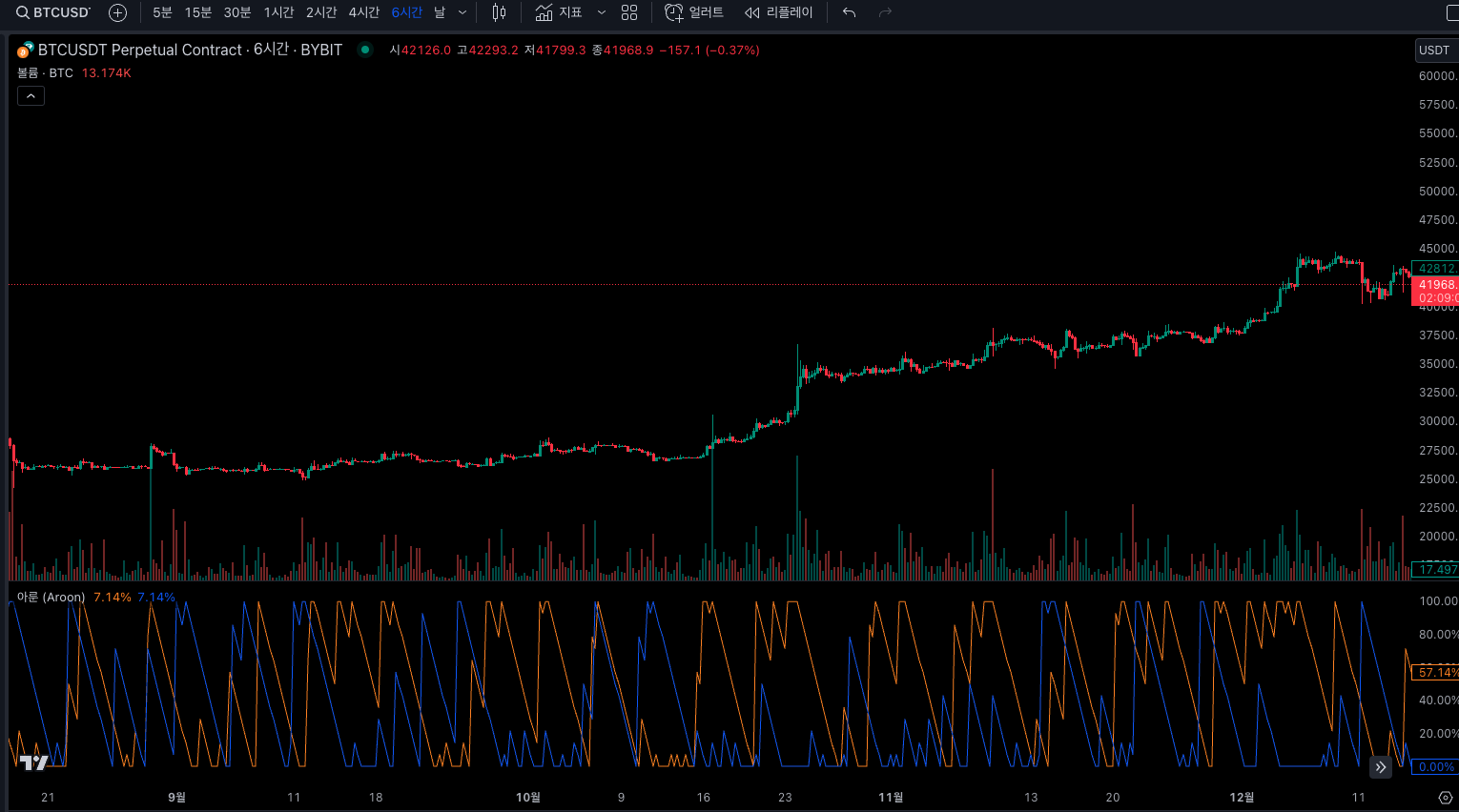Viewport: 1459px width, 812px height.
Task: Switch to the 5분 timeframe
Action: click(162, 12)
